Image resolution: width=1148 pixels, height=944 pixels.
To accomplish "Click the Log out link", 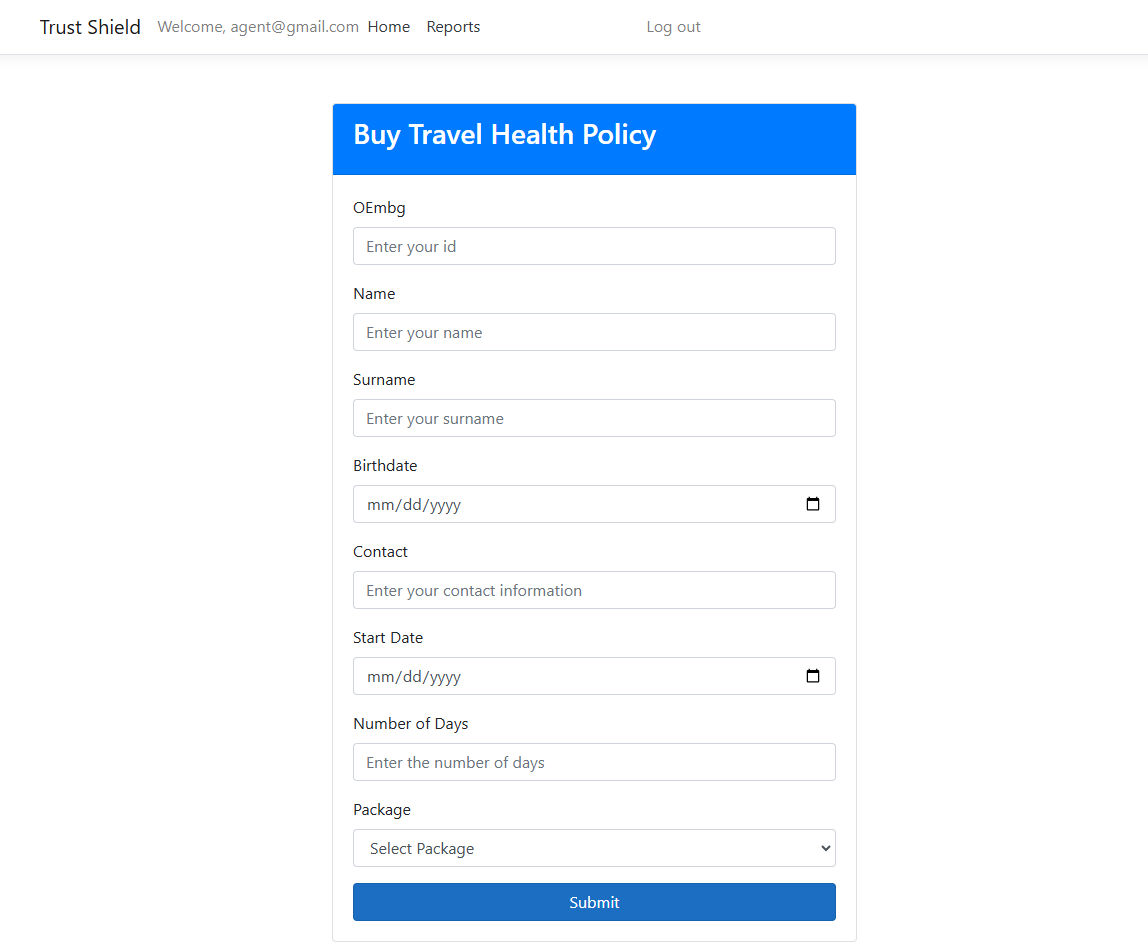I will point(673,27).
